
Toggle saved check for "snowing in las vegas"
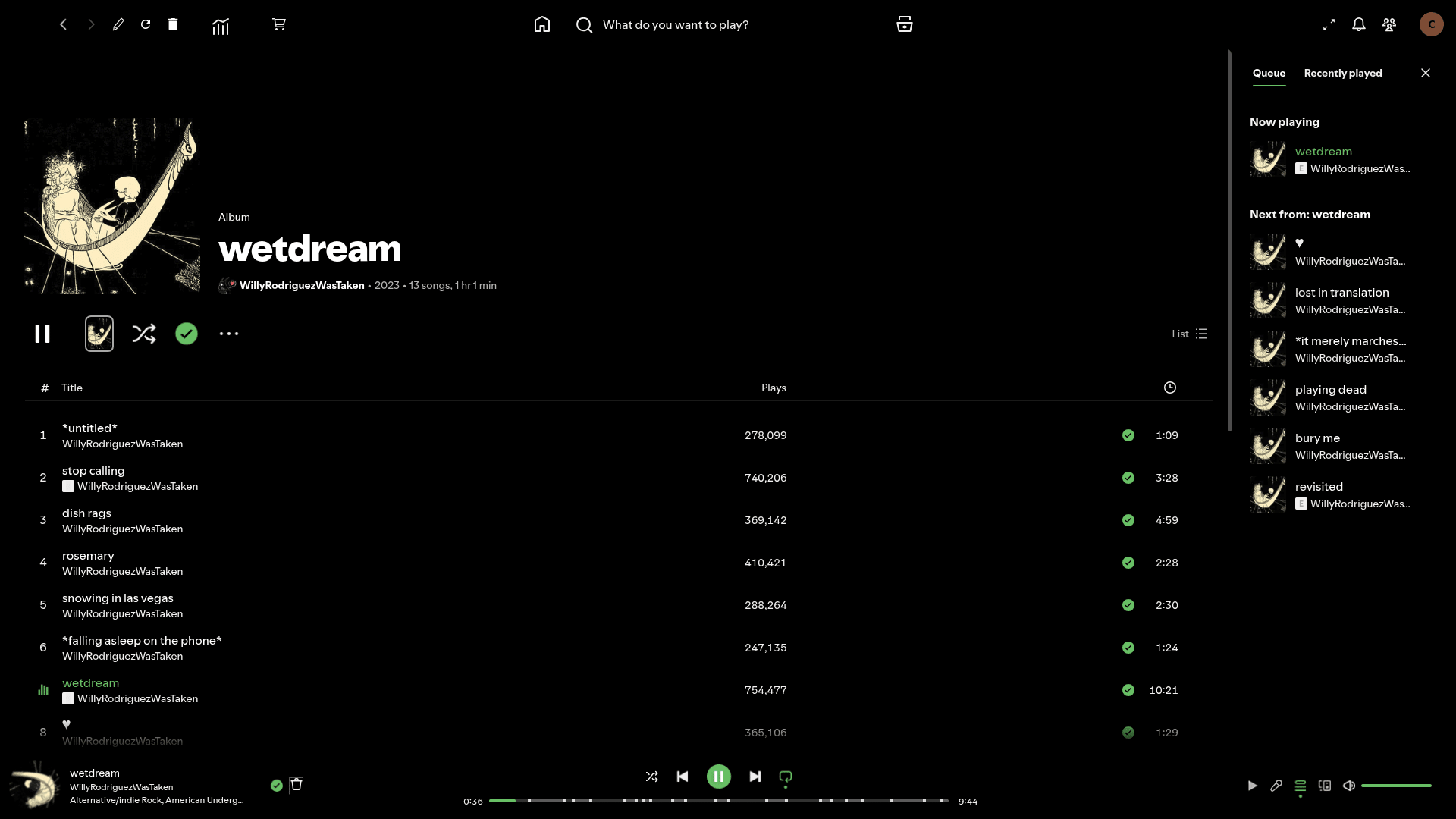tap(1128, 605)
